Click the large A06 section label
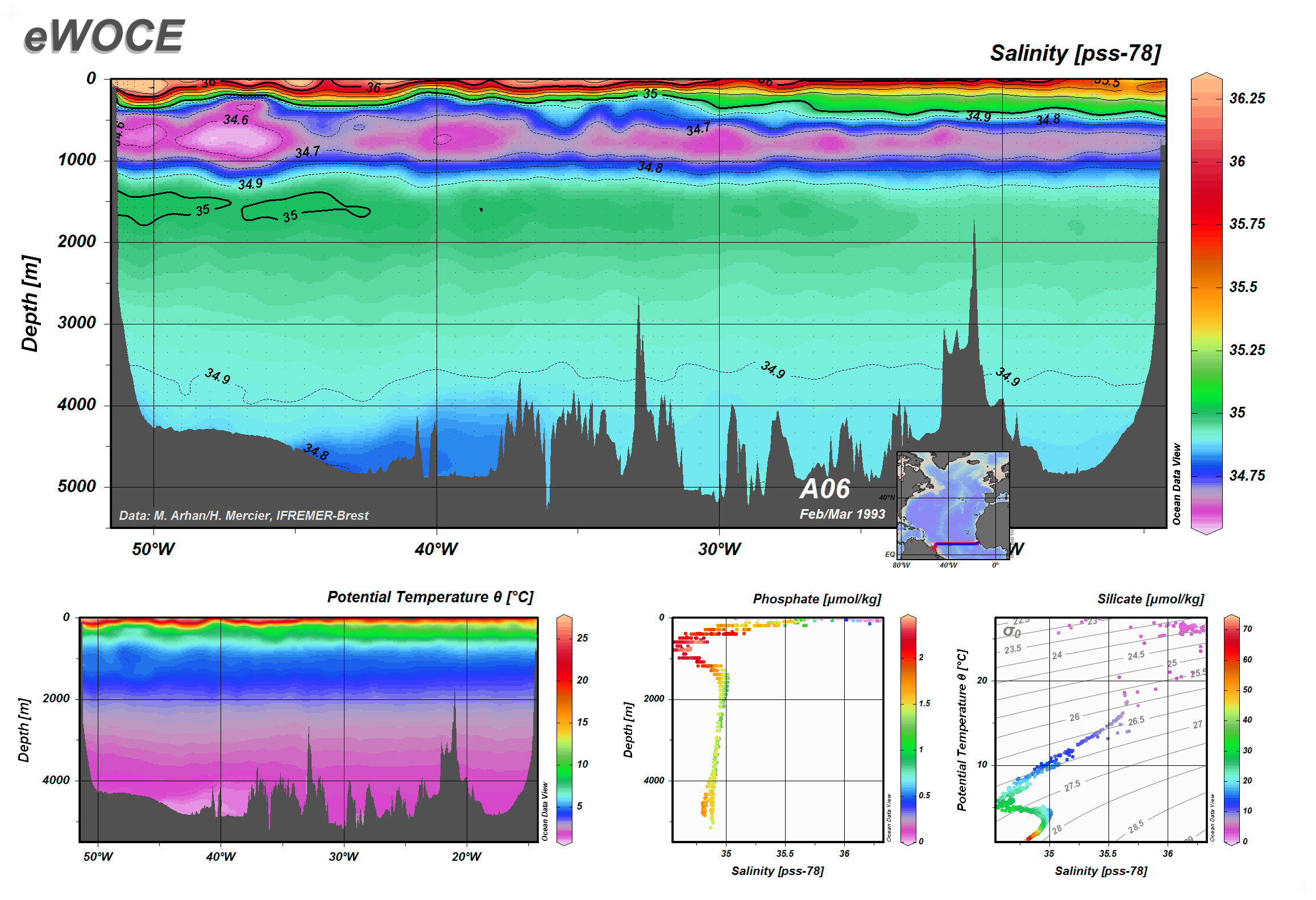The image size is (1316, 900). coord(825,489)
